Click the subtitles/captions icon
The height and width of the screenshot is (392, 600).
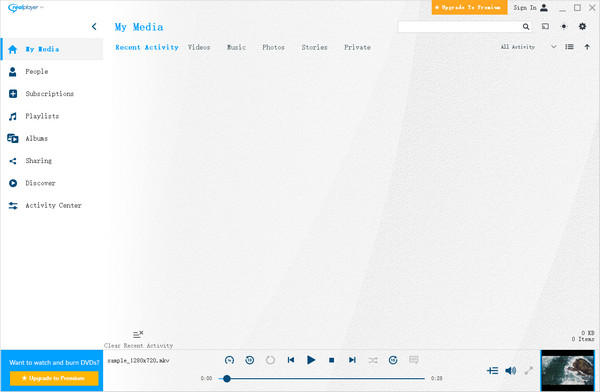tap(414, 360)
